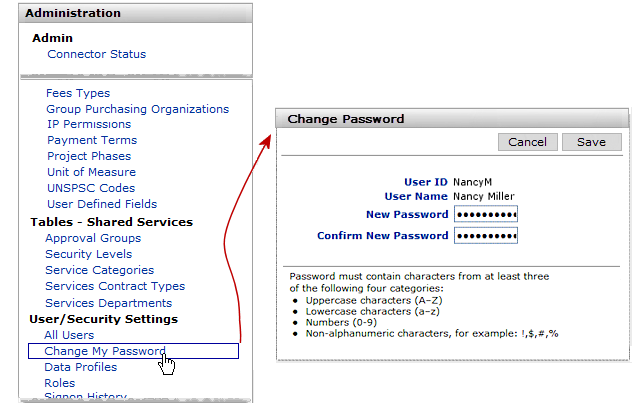This screenshot has height=408, width=633.
Task: Click Save in Change Password
Action: (x=591, y=142)
